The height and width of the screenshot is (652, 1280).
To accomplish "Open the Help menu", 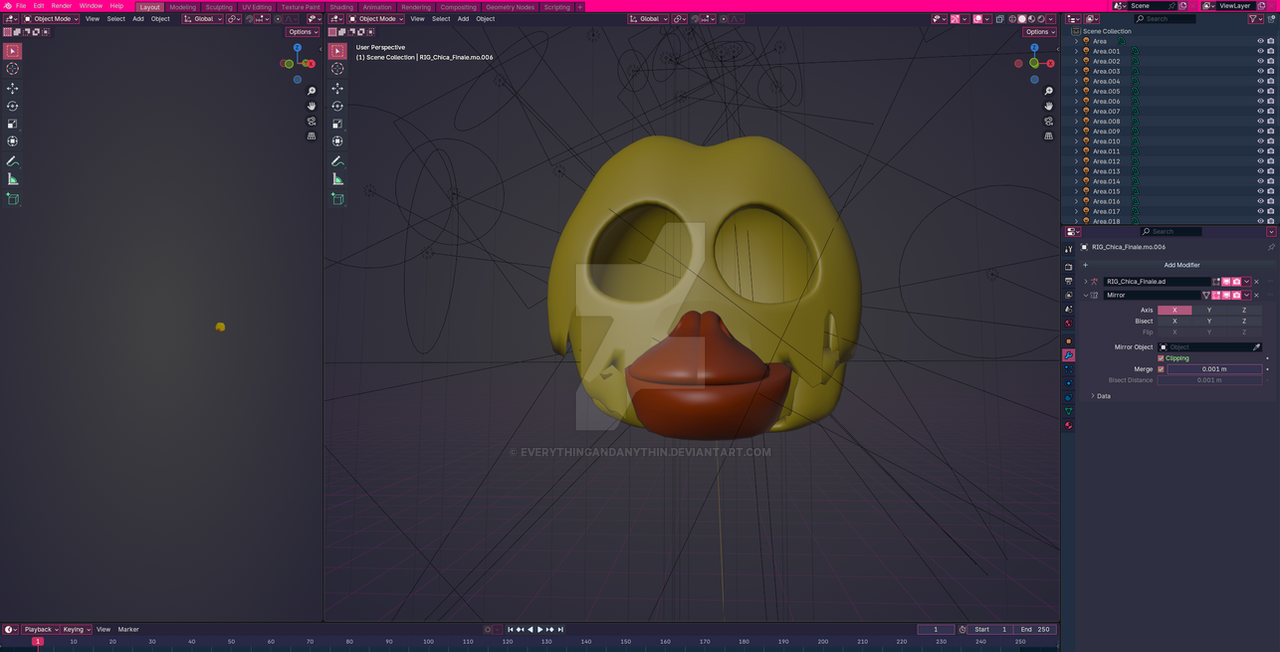I will 117,6.
